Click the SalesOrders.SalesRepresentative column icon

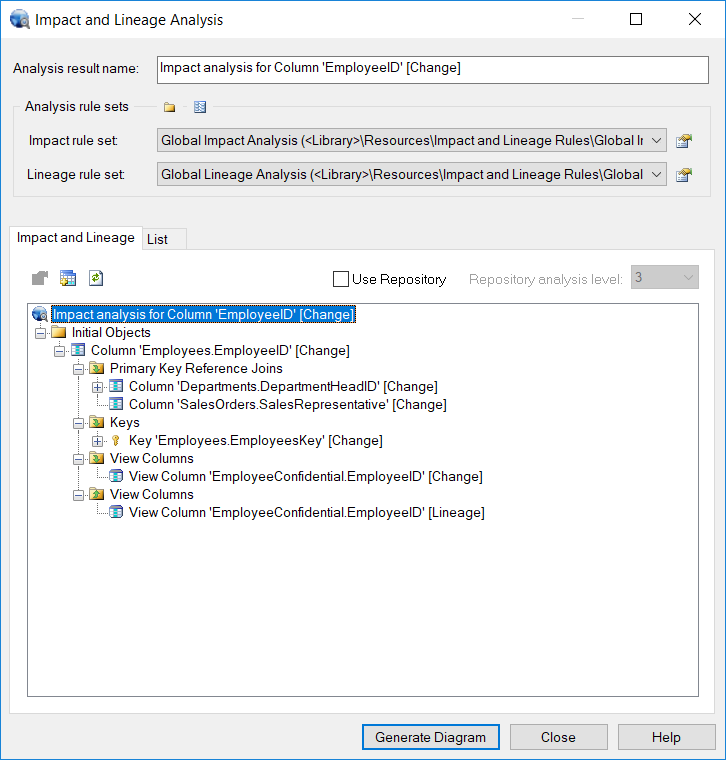tap(116, 405)
